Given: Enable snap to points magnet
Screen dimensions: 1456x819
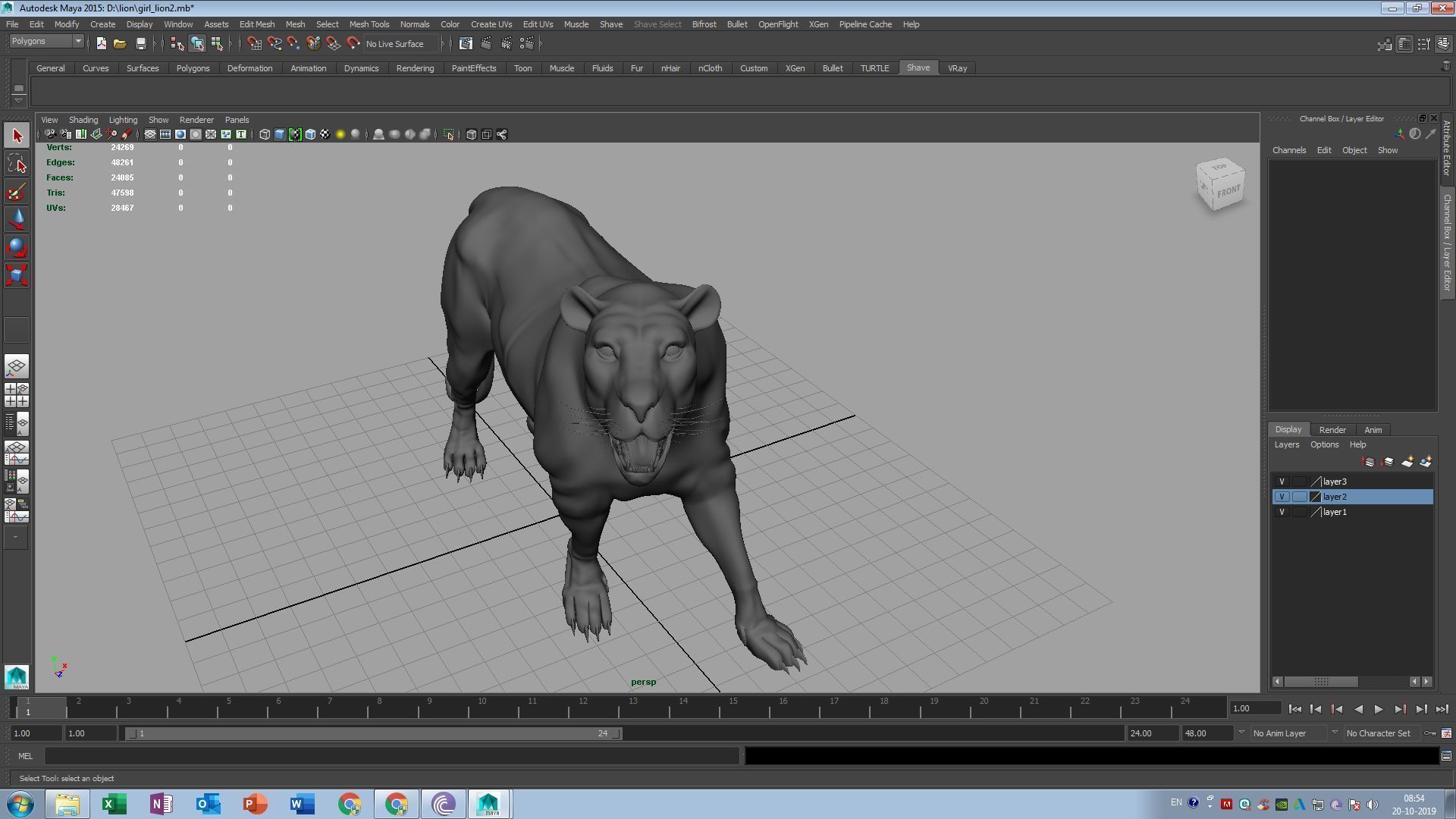Looking at the screenshot, I should [293, 44].
